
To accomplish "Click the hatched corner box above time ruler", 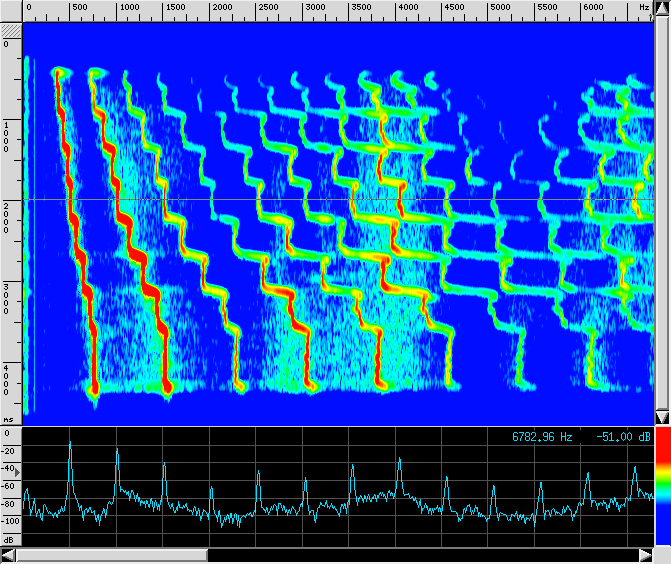I will click(10, 31).
